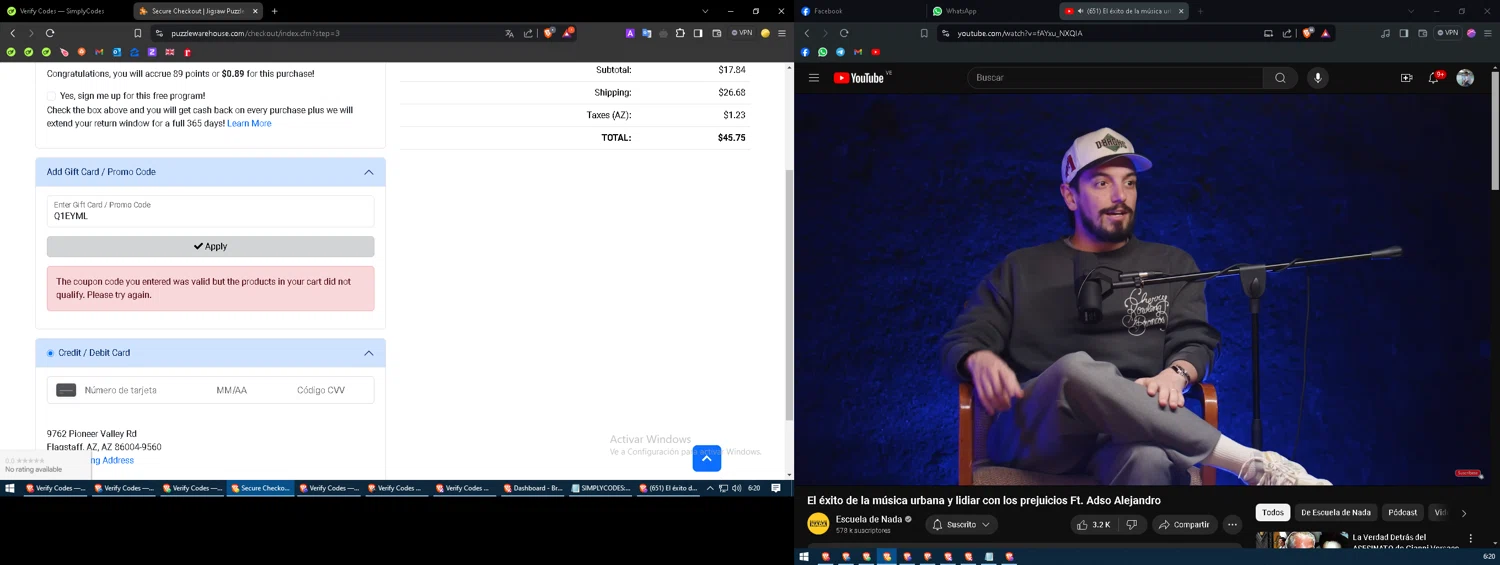Open left browser hamburger menu
Screen dimensions: 1500x565
(x=782, y=33)
